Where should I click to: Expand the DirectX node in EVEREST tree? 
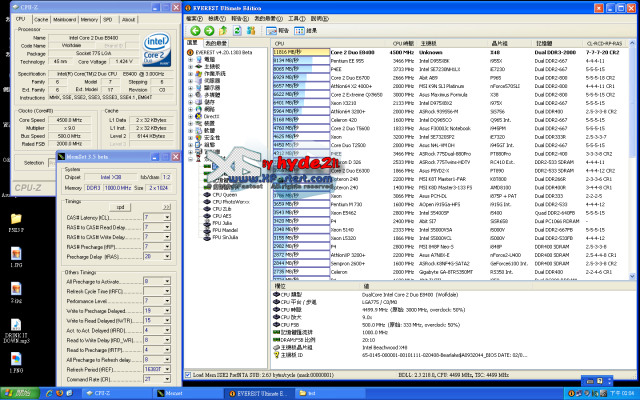190,116
